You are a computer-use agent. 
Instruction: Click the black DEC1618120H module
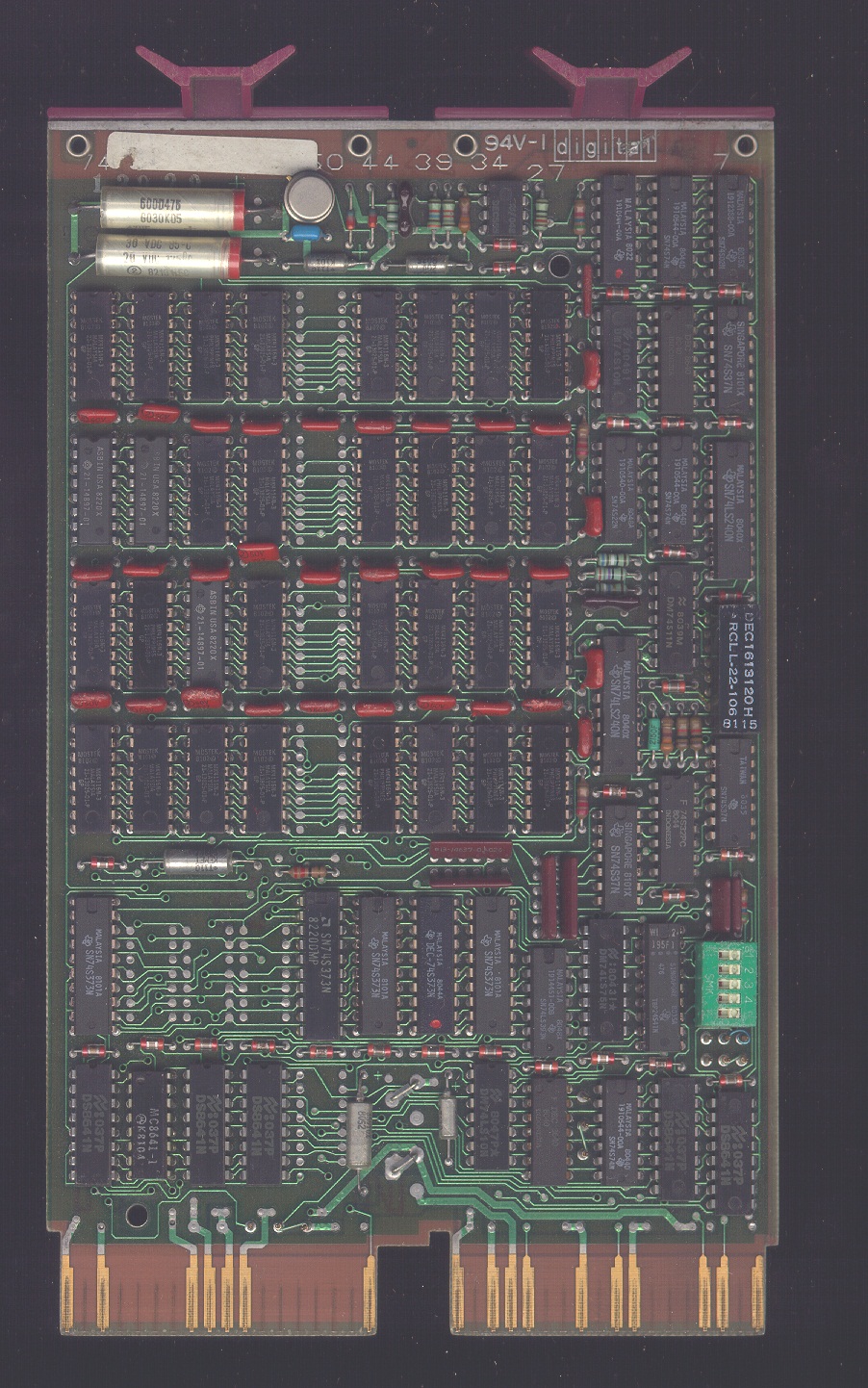click(737, 667)
